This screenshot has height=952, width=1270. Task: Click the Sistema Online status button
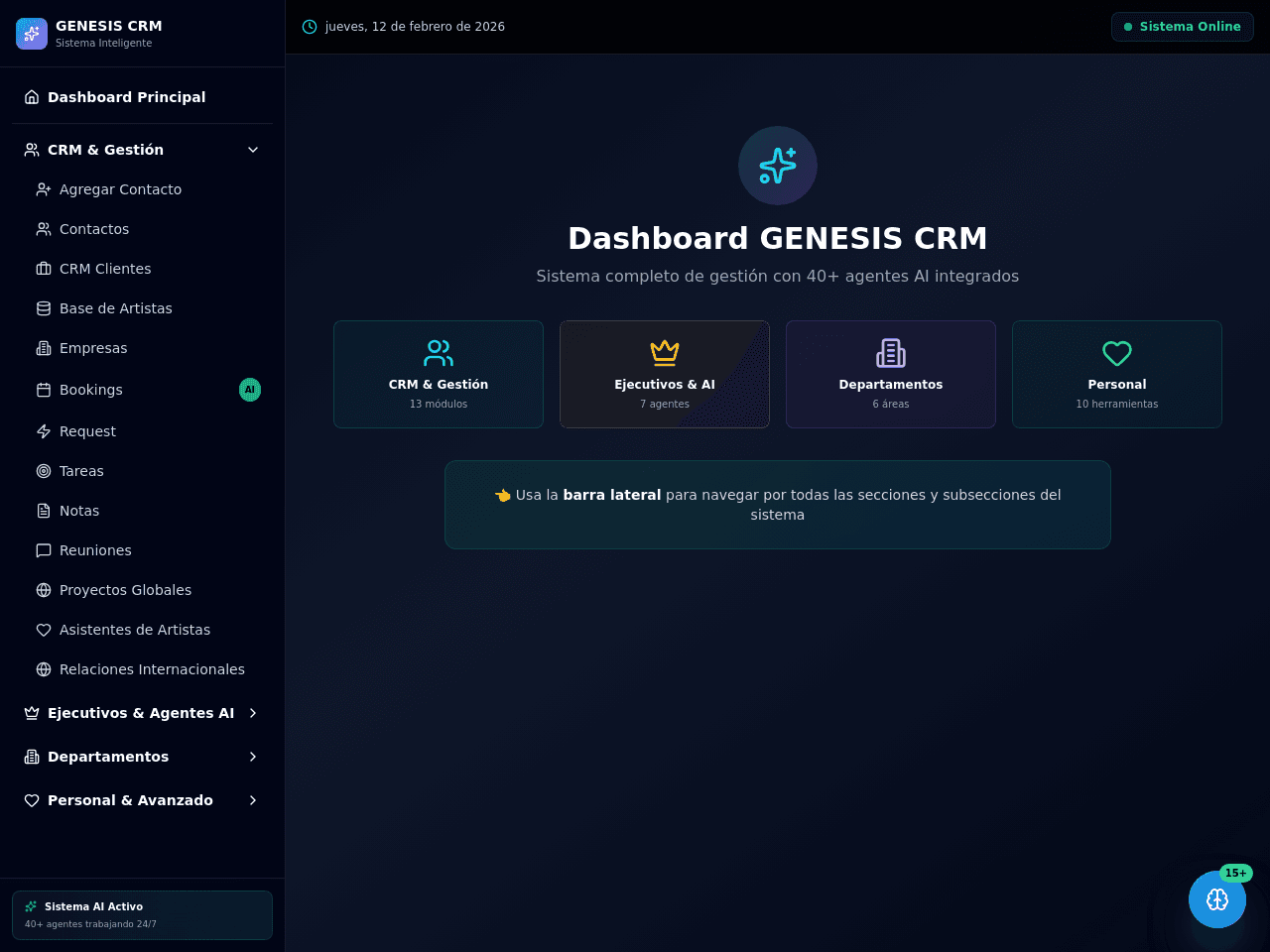[1183, 27]
